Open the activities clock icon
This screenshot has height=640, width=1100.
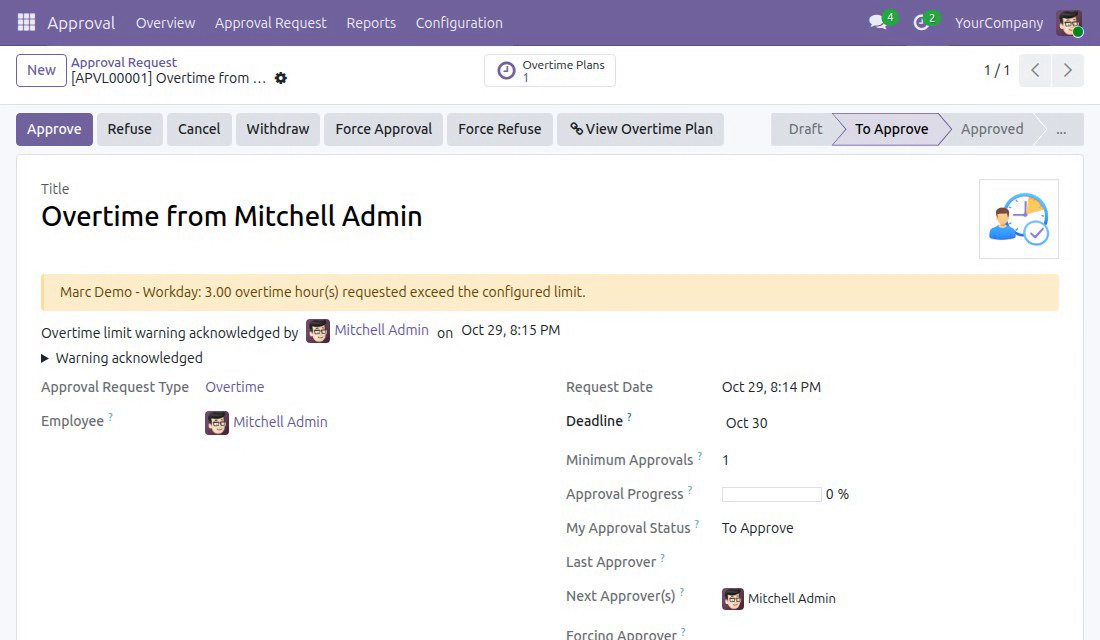pos(921,22)
